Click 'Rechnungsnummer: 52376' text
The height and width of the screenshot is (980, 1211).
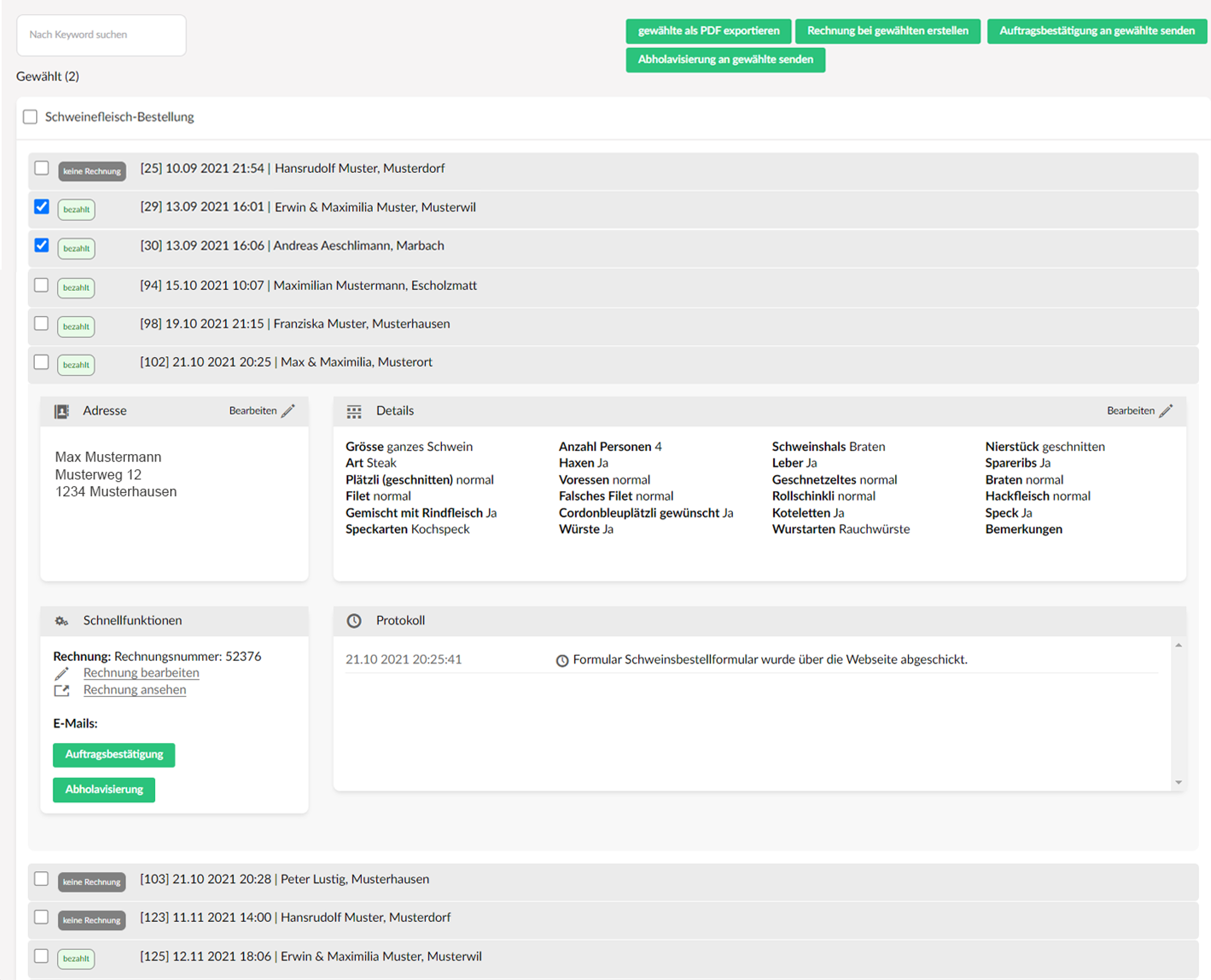coord(188,656)
